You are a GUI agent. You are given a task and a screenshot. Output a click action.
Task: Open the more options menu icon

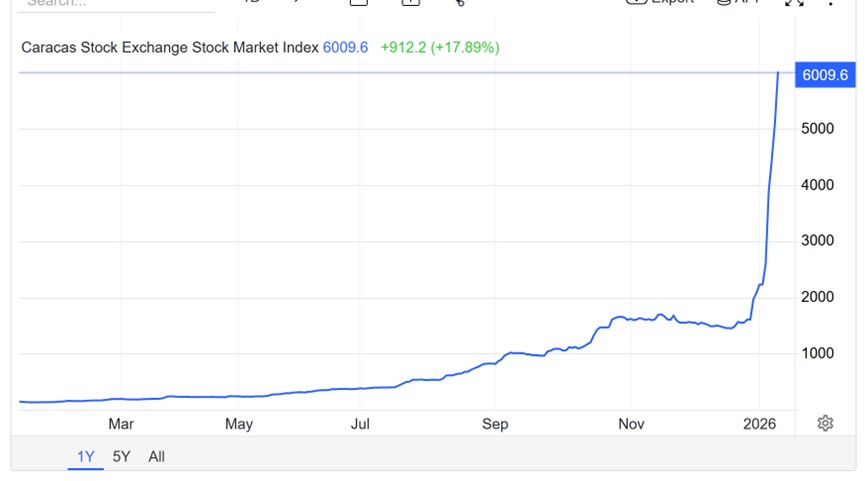click(832, 3)
